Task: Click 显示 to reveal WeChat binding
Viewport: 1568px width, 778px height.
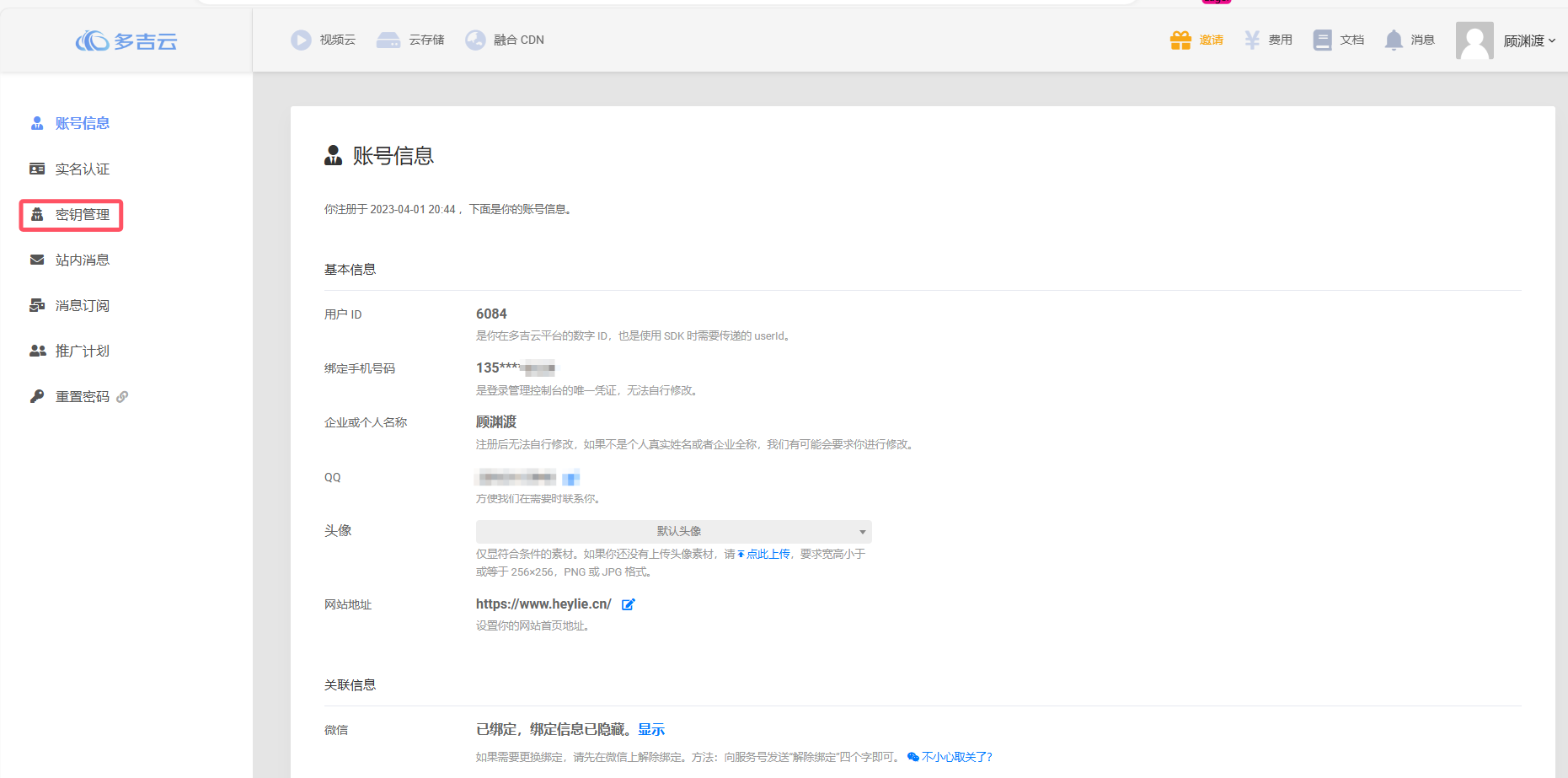Action: [x=651, y=729]
